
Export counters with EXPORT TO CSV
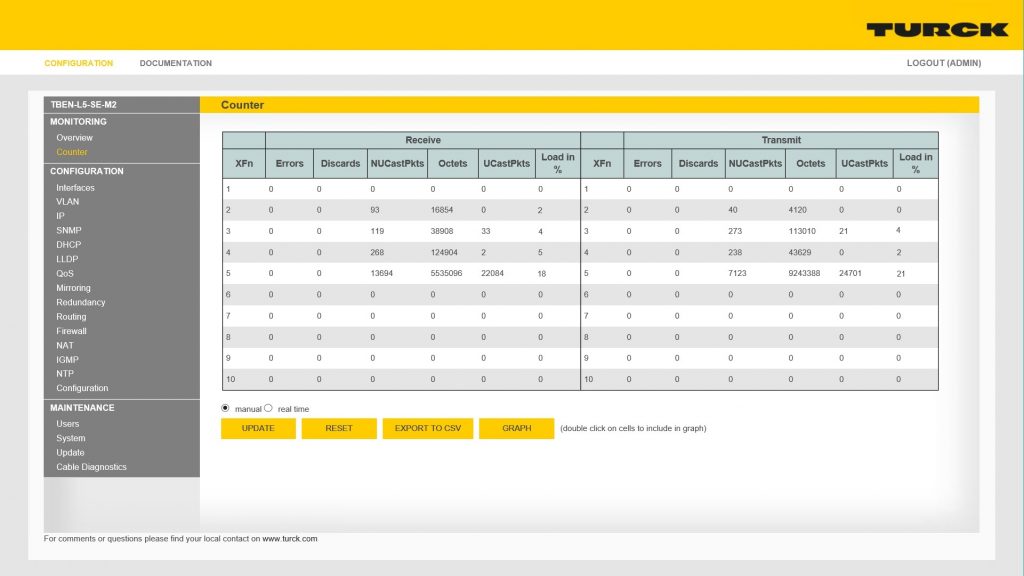point(427,428)
